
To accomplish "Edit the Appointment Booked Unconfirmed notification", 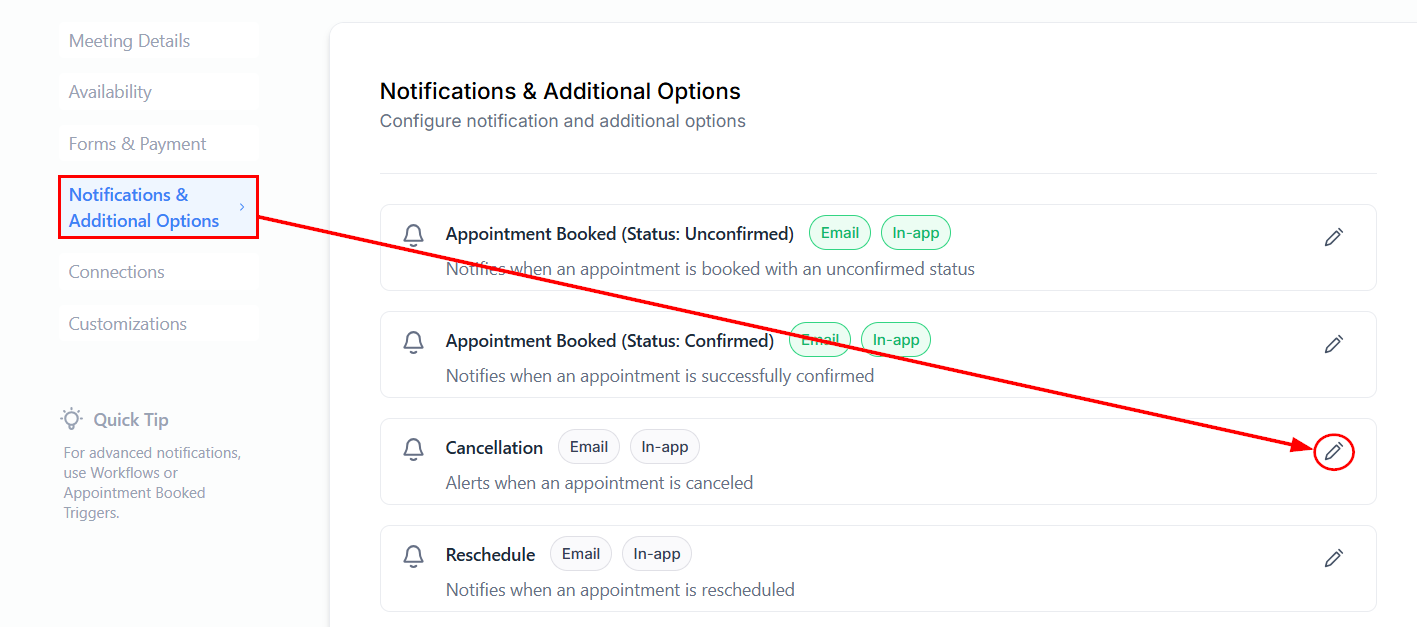I will [x=1333, y=237].
